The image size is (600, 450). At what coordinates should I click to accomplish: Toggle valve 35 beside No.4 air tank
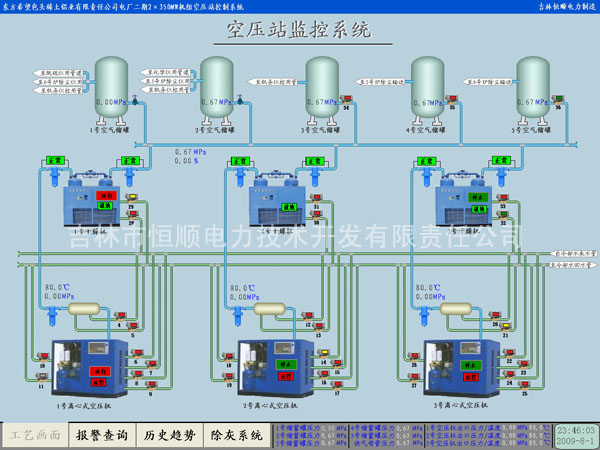point(449,99)
